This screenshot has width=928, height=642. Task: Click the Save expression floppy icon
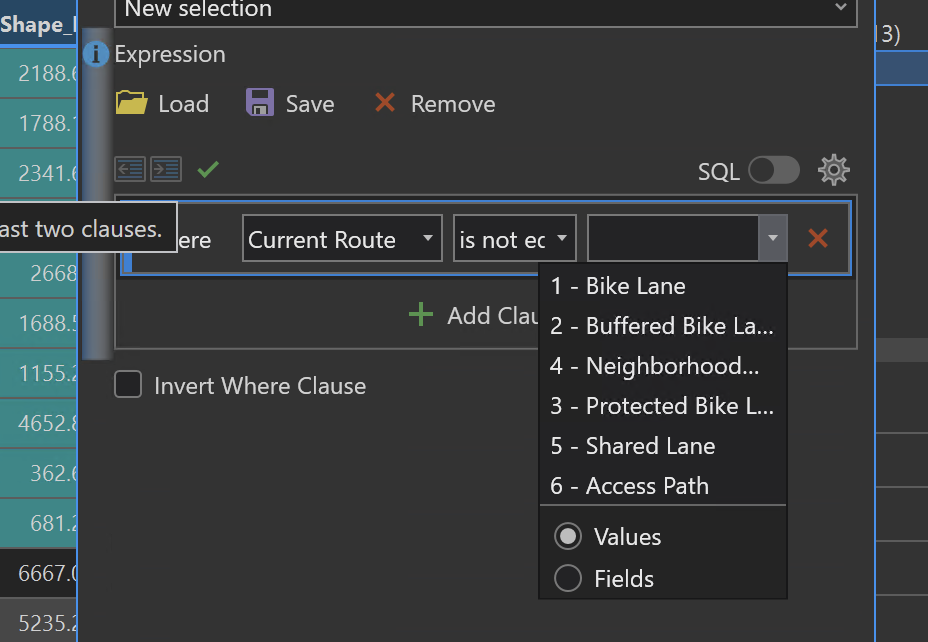(x=260, y=103)
